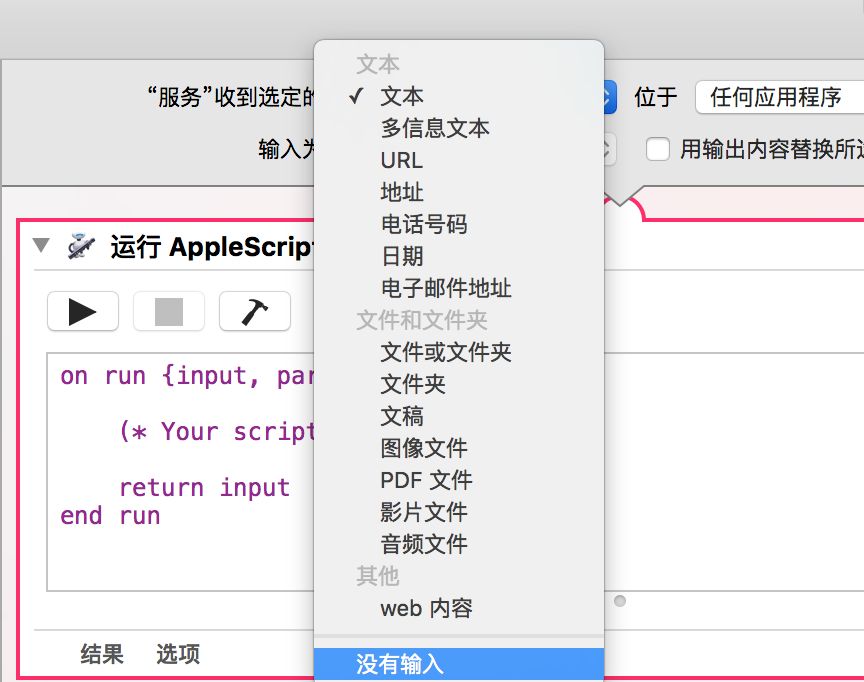This screenshot has width=864, height=682.
Task: Pick 文件夹 from the menu
Action: coord(458,384)
